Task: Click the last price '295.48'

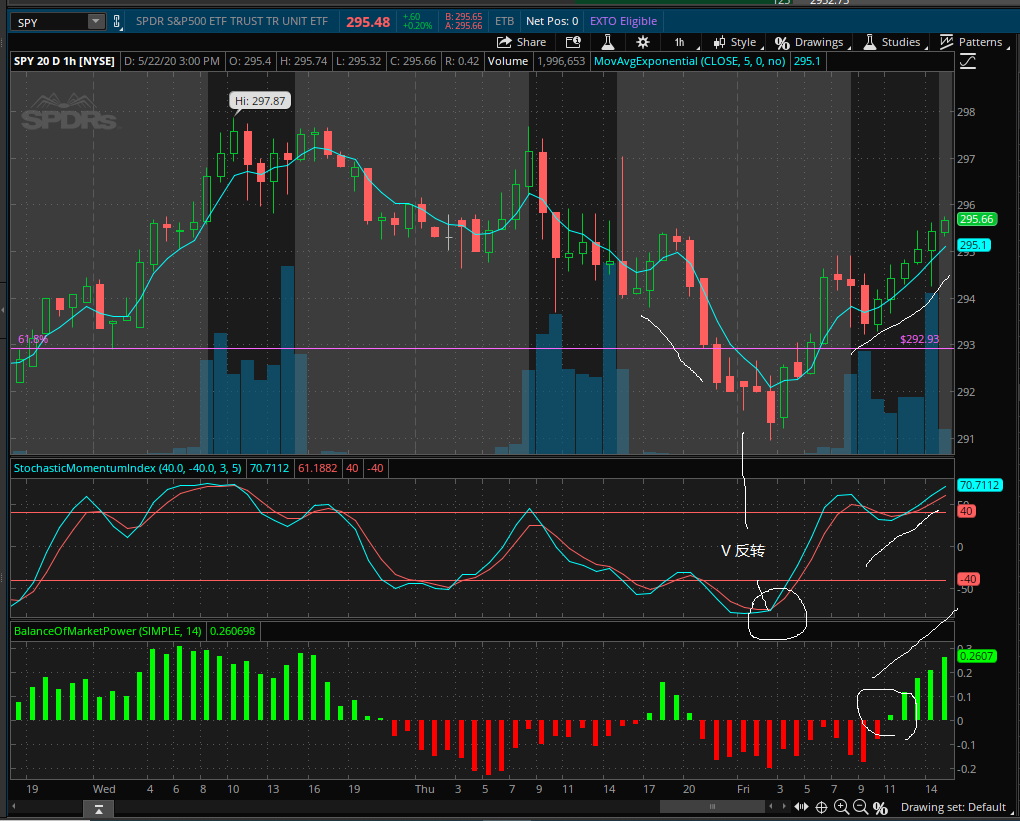Action: click(368, 22)
